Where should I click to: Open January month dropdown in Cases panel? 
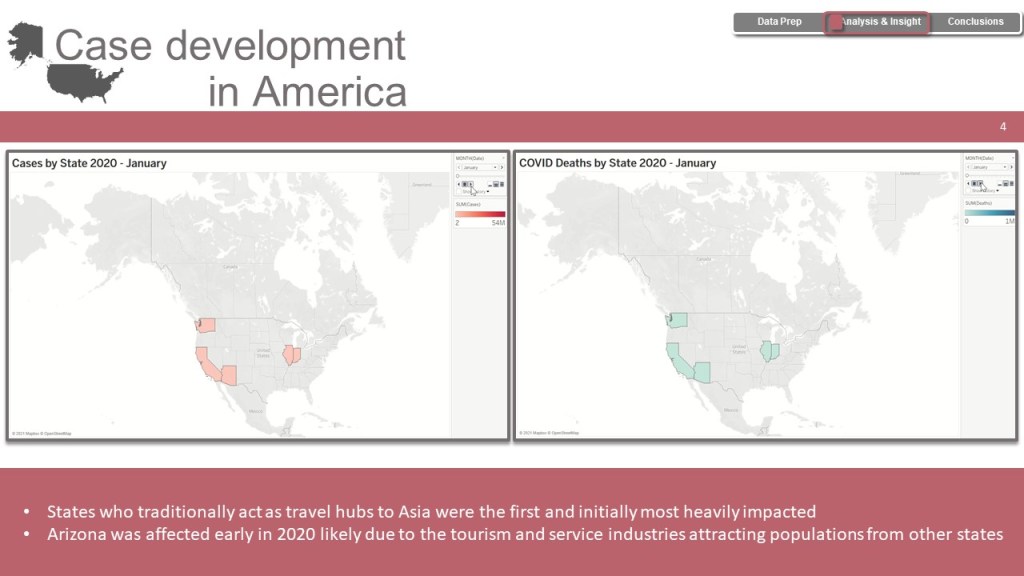tap(479, 167)
